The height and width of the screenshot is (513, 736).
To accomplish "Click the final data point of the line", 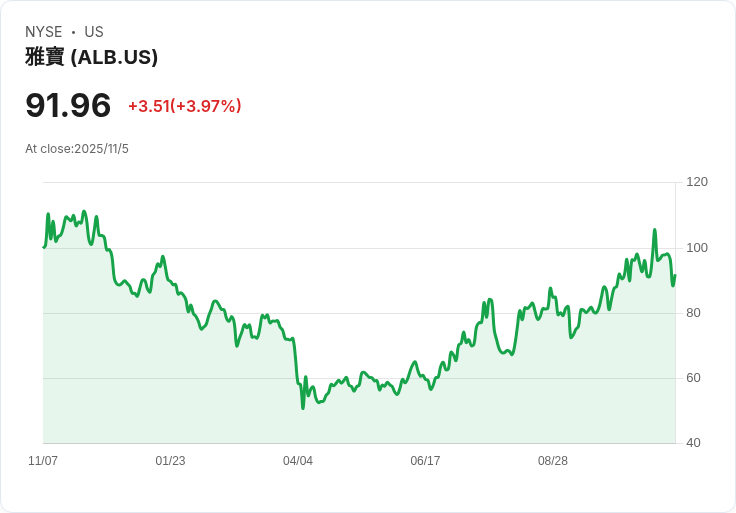I will point(675,276).
